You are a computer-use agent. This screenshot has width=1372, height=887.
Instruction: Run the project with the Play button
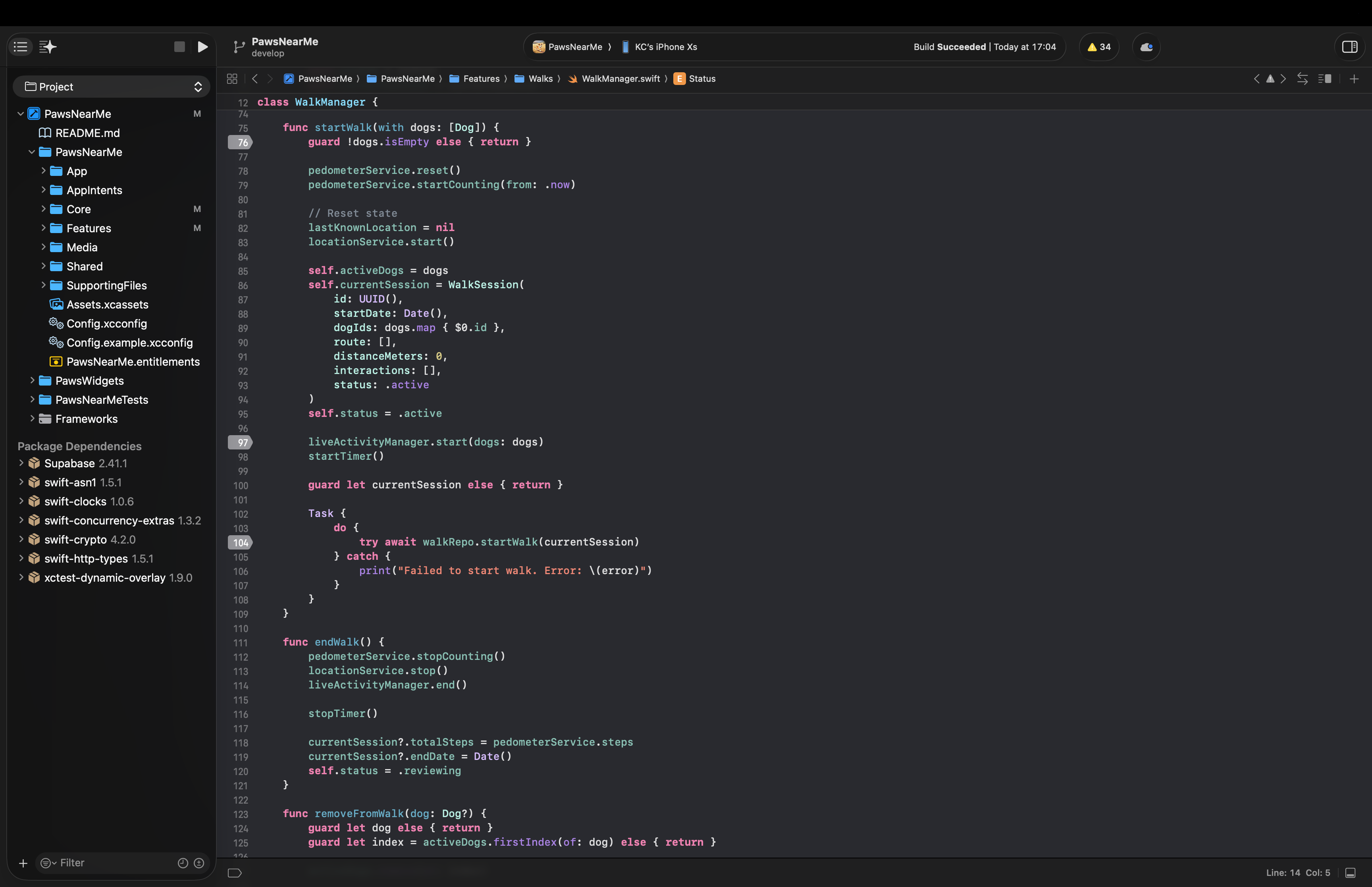tap(202, 47)
